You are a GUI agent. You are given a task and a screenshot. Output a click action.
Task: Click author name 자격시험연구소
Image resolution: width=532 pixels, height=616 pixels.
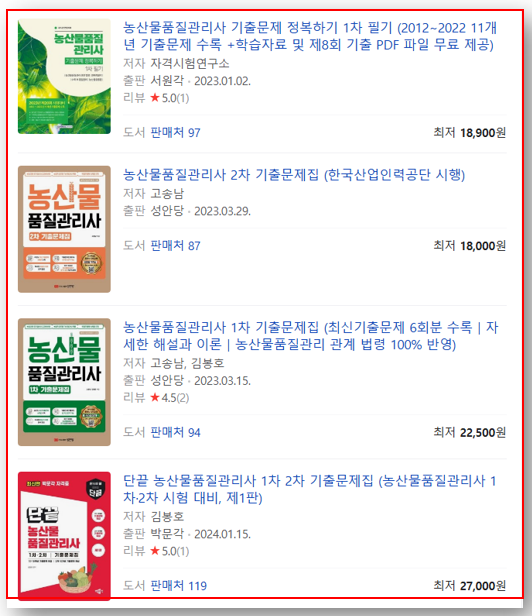190,63
